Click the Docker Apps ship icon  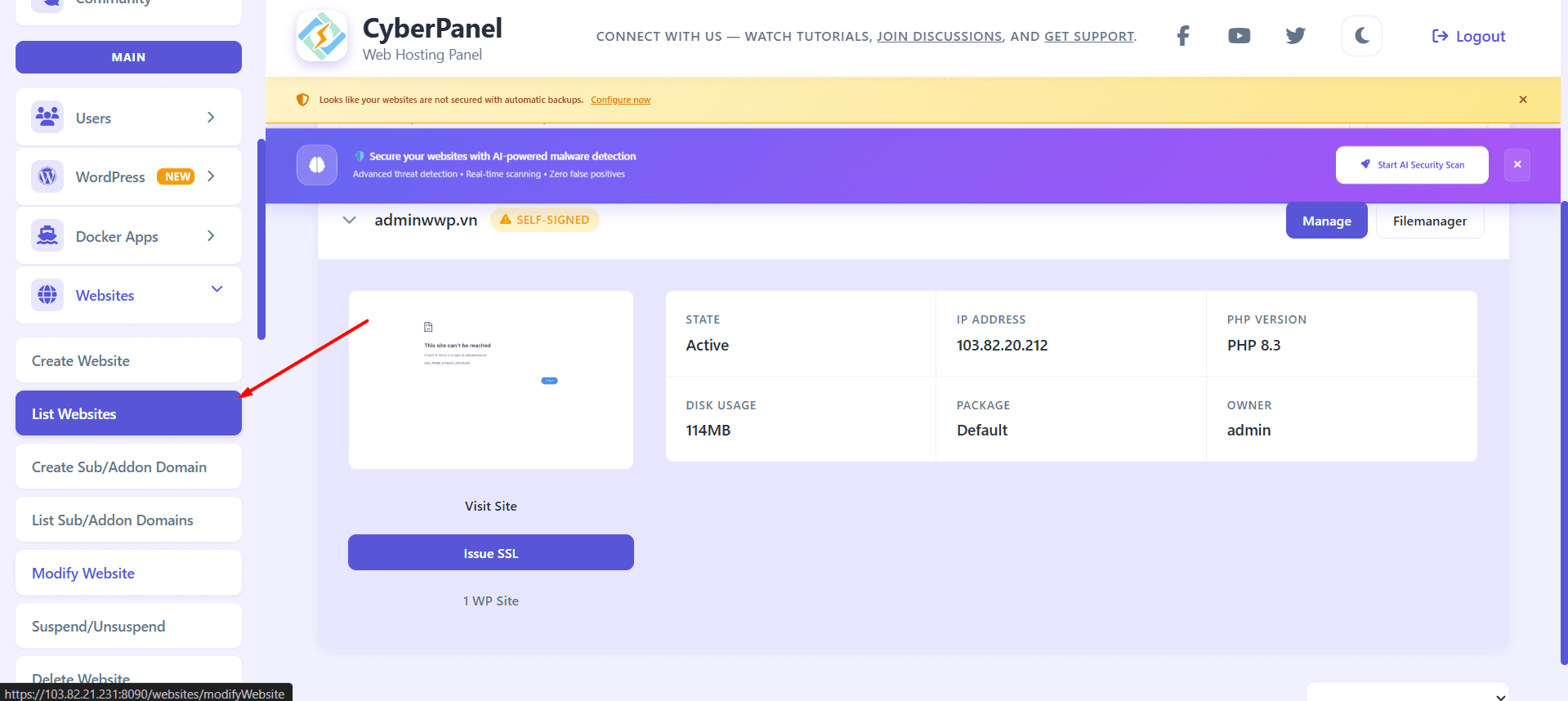coord(47,236)
